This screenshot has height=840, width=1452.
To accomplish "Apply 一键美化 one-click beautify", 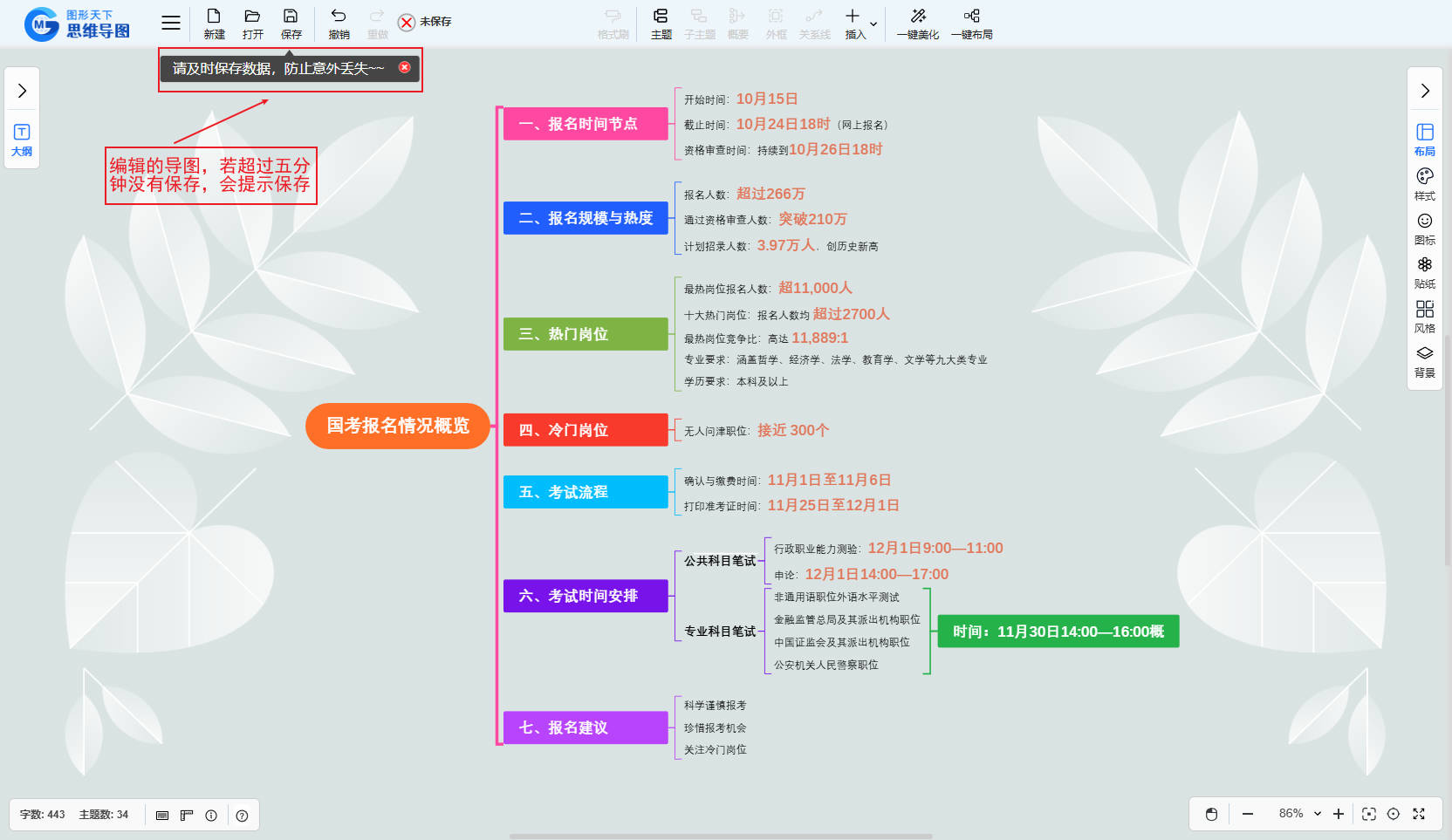I will point(918,23).
